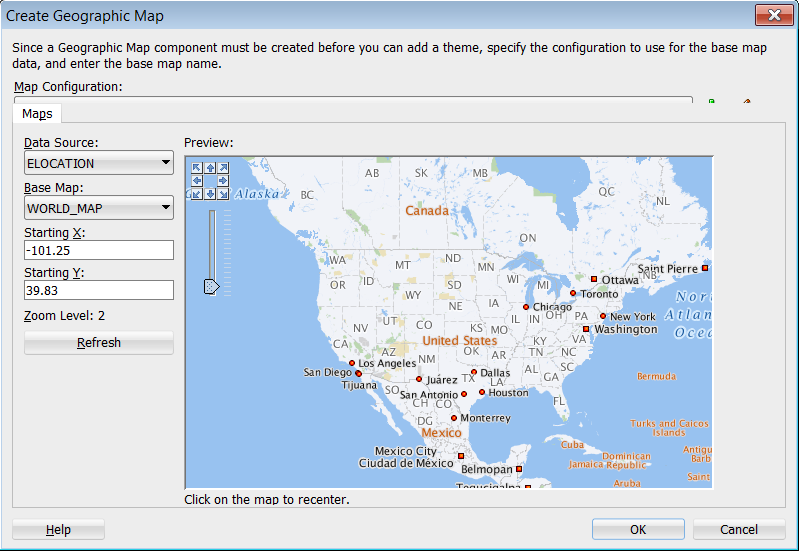This screenshot has height=552, width=799.
Task: Pan the preview map north (up arrow)
Action: [x=210, y=168]
